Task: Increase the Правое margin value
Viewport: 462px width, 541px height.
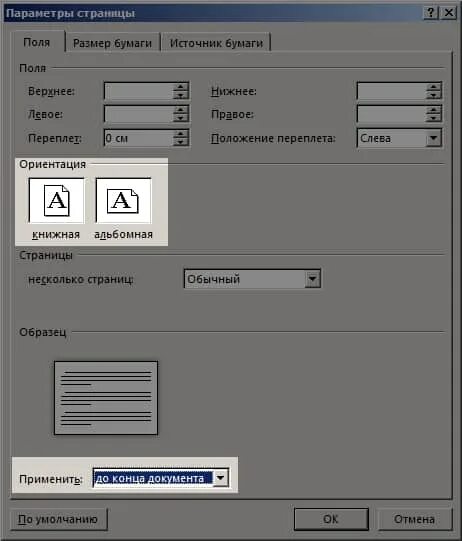Action: [x=434, y=110]
